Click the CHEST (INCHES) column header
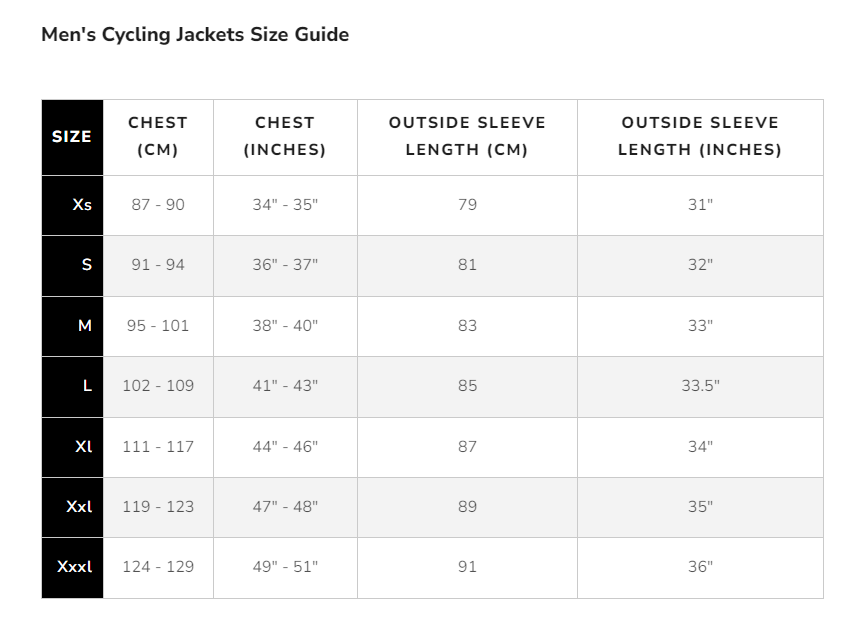The width and height of the screenshot is (867, 642). 285,137
